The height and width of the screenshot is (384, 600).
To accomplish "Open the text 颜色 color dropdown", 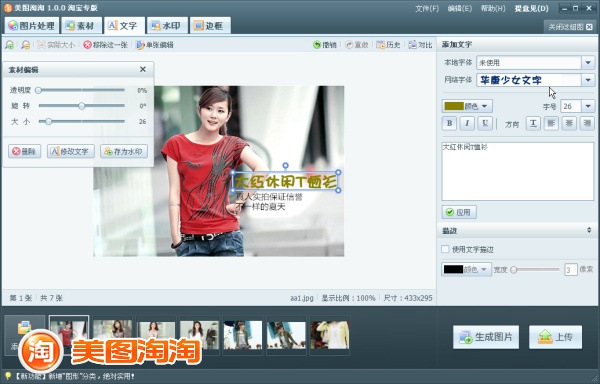I will [x=484, y=106].
